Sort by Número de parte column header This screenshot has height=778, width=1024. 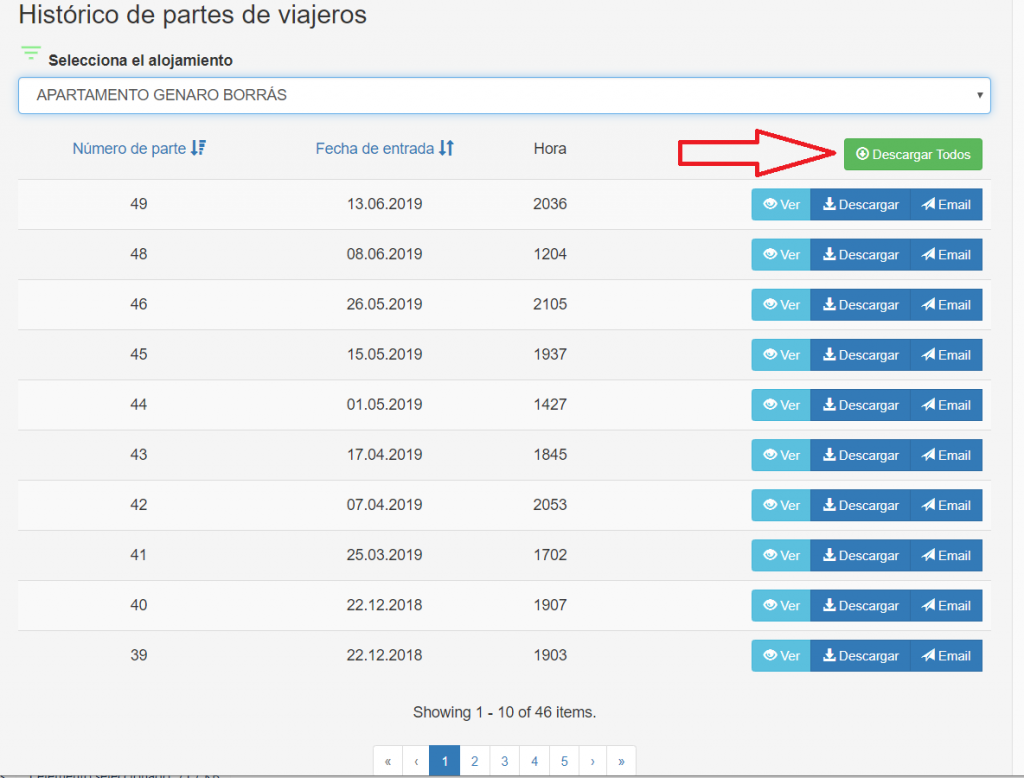click(129, 148)
